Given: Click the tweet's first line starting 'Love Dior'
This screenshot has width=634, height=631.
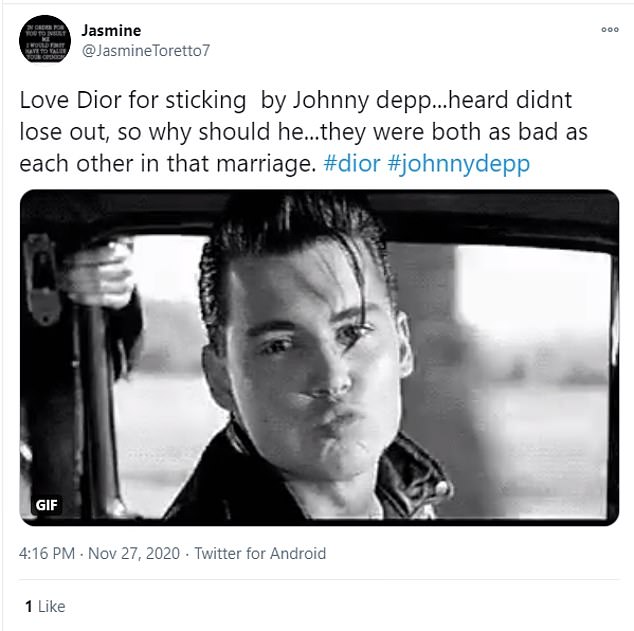Looking at the screenshot, I should coord(293,103).
